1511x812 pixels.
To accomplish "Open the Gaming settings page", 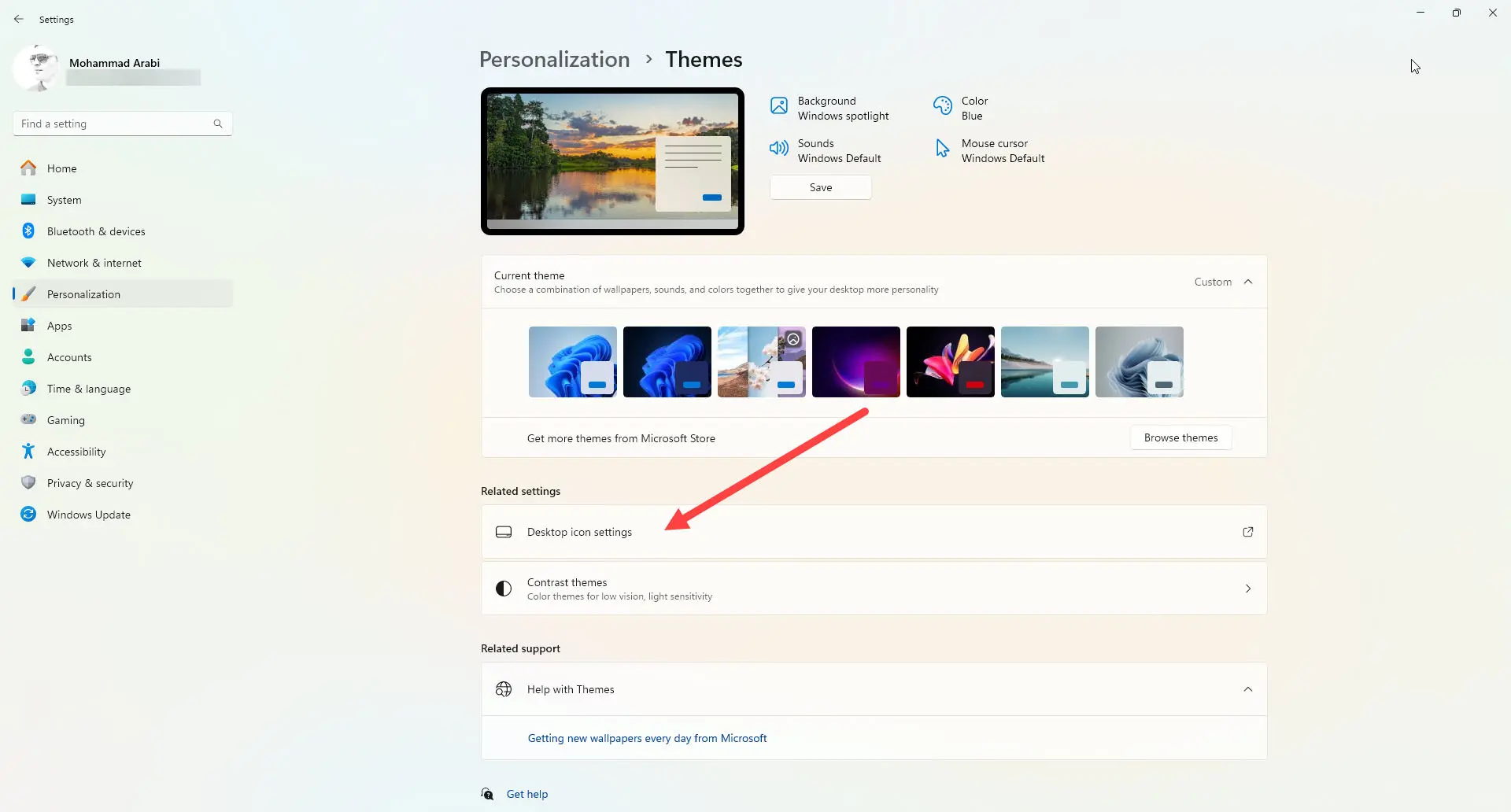I will pyautogui.click(x=123, y=420).
